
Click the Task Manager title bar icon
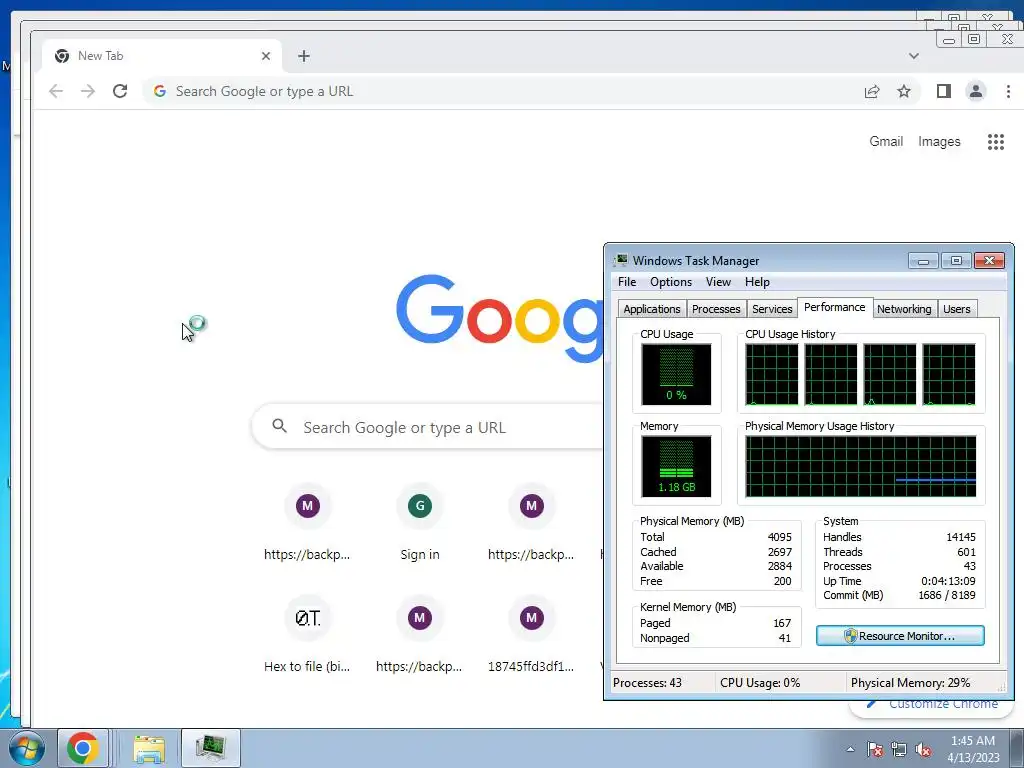pyautogui.click(x=620, y=261)
